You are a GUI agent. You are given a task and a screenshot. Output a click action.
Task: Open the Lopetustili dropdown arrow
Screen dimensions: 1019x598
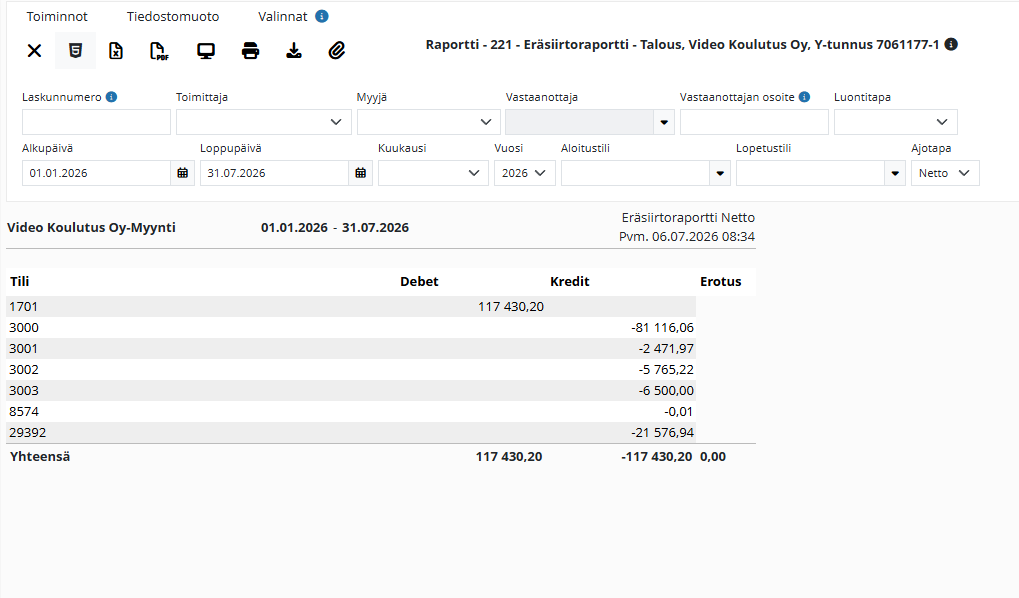pyautogui.click(x=895, y=173)
